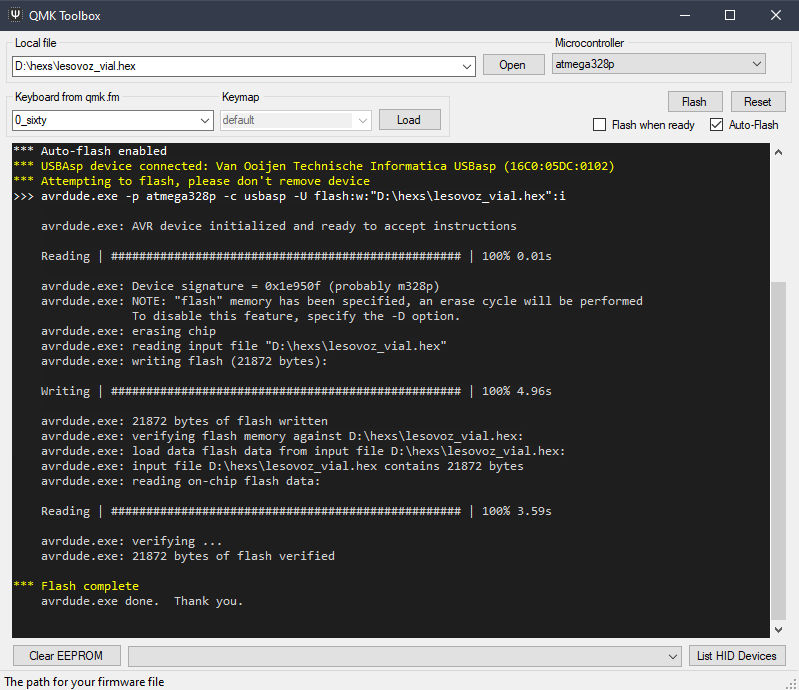Viewport: 799px width, 690px height.
Task: Click the scroll down arrow of the log
Action: pyautogui.click(x=778, y=629)
